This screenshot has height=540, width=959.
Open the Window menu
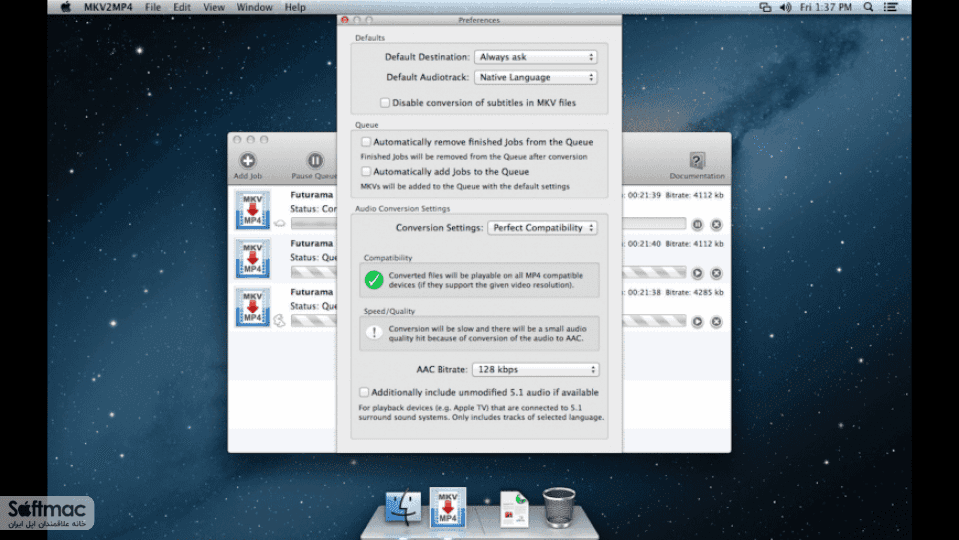point(254,7)
